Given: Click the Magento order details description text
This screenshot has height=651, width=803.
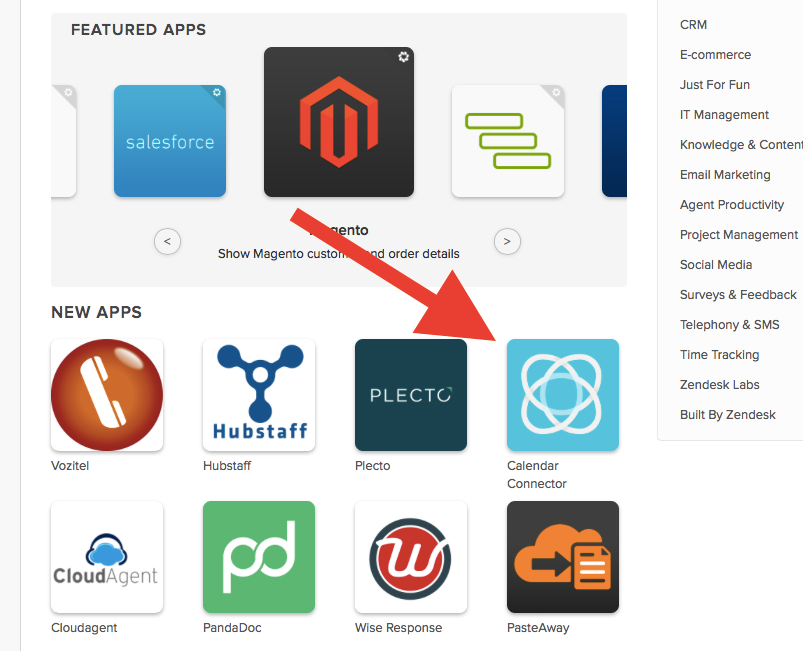Looking at the screenshot, I should [339, 254].
